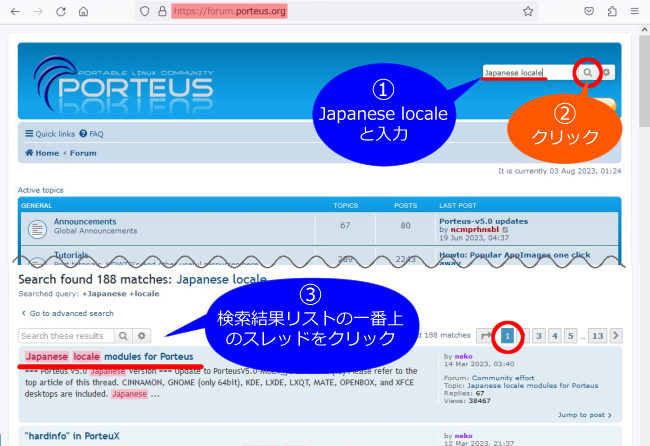This screenshot has width=650, height=446.
Task: Open the Tutorials forum
Action: (x=71, y=255)
